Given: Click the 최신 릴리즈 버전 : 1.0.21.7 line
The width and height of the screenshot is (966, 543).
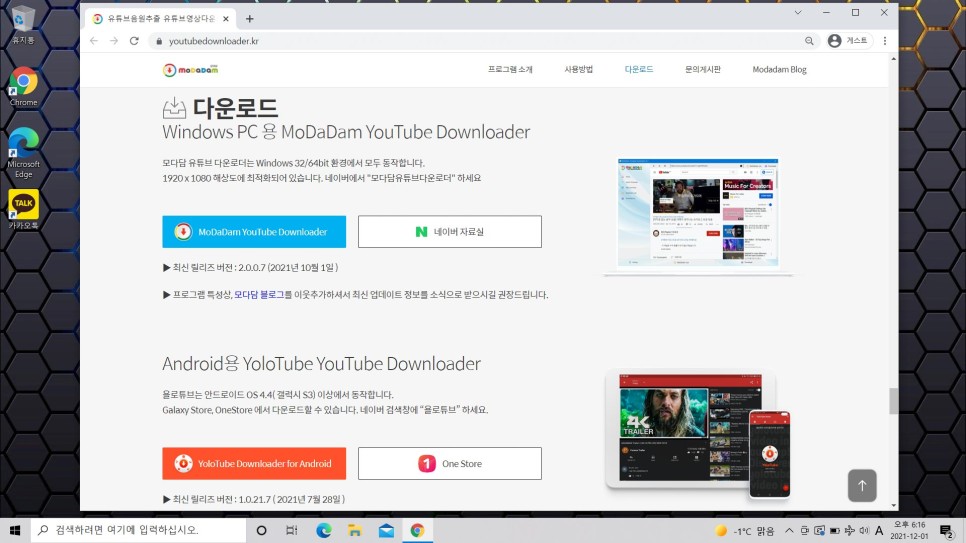Looking at the screenshot, I should coord(254,499).
